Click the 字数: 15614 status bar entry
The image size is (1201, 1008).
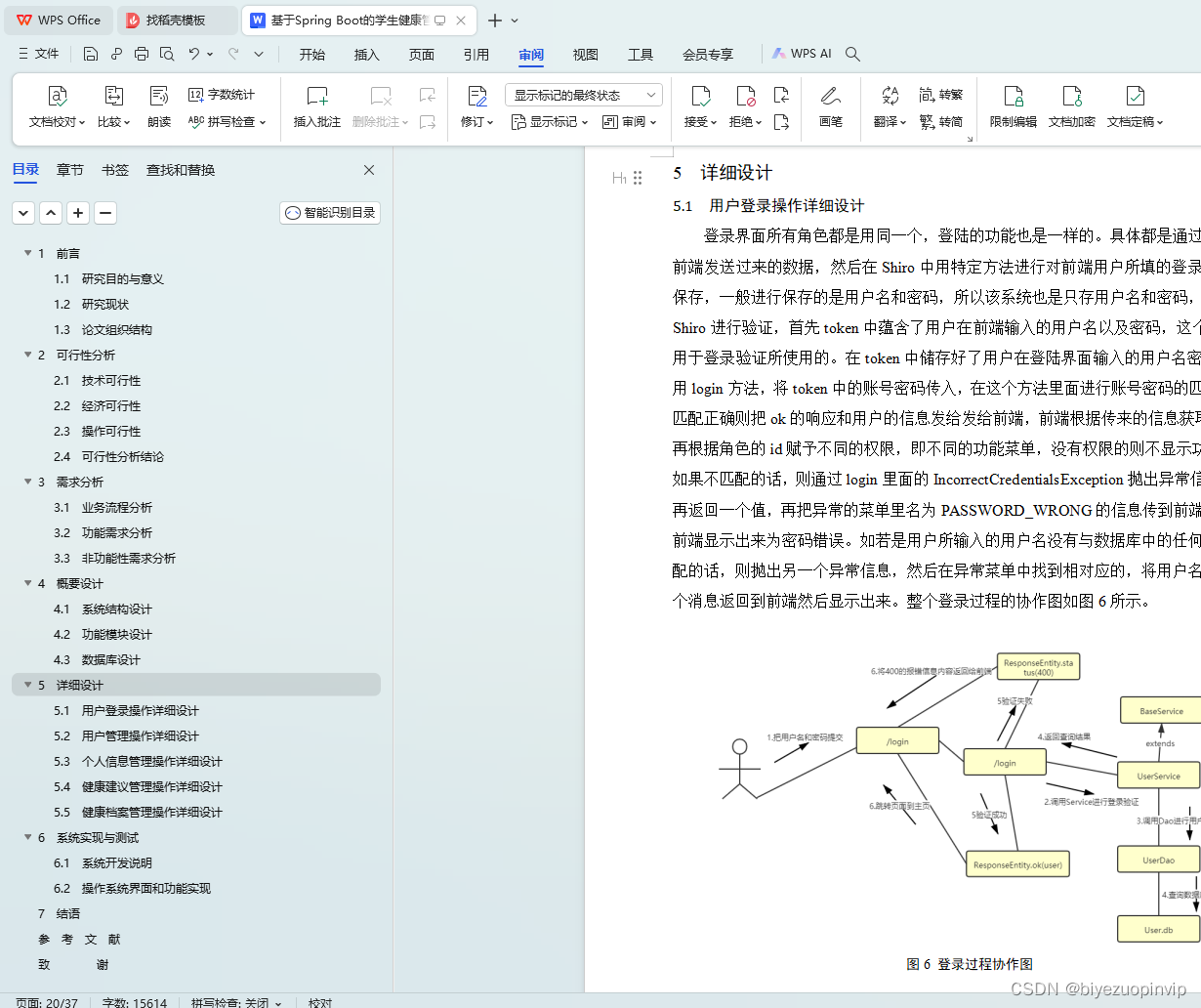tap(135, 1002)
